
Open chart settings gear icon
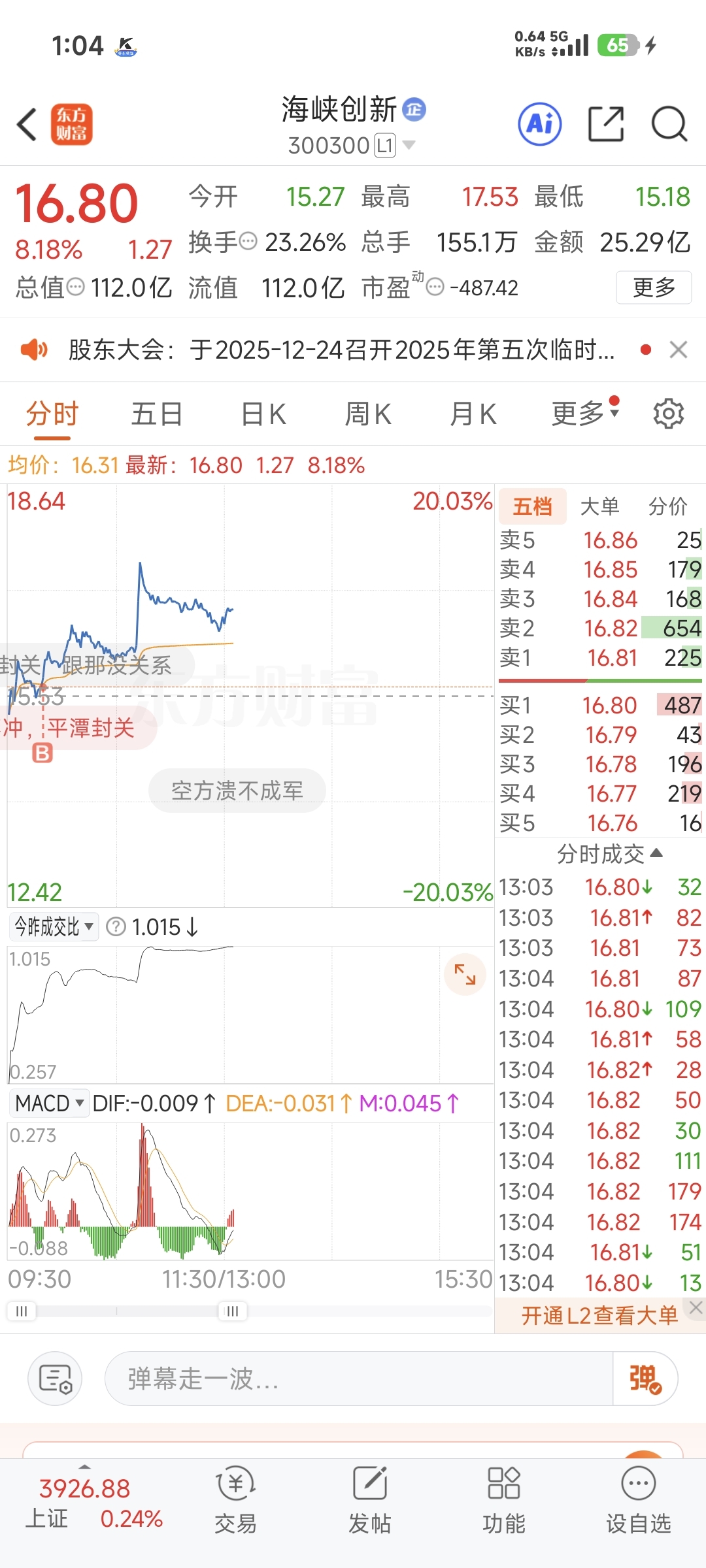click(x=668, y=414)
